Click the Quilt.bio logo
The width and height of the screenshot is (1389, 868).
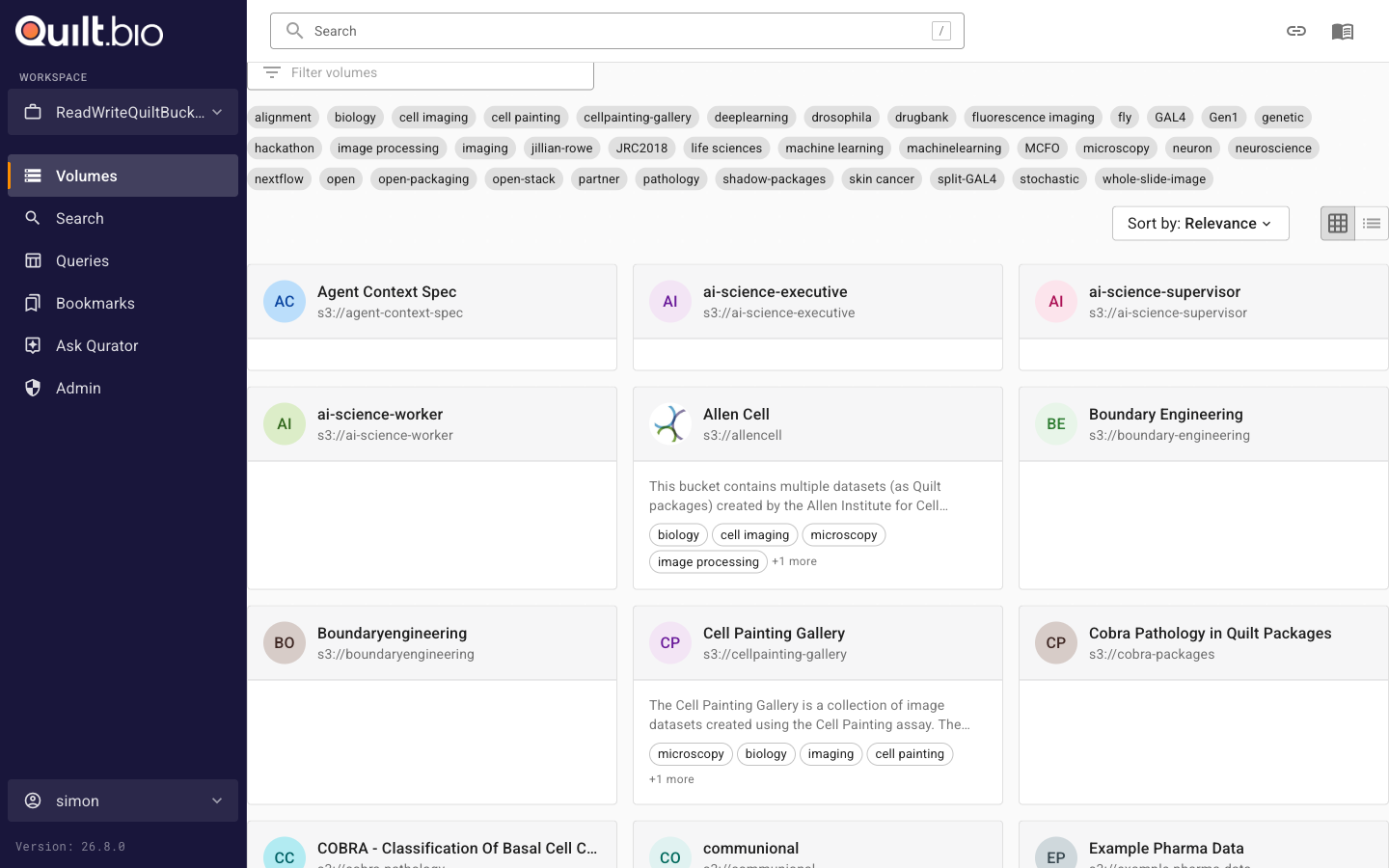[x=90, y=31]
